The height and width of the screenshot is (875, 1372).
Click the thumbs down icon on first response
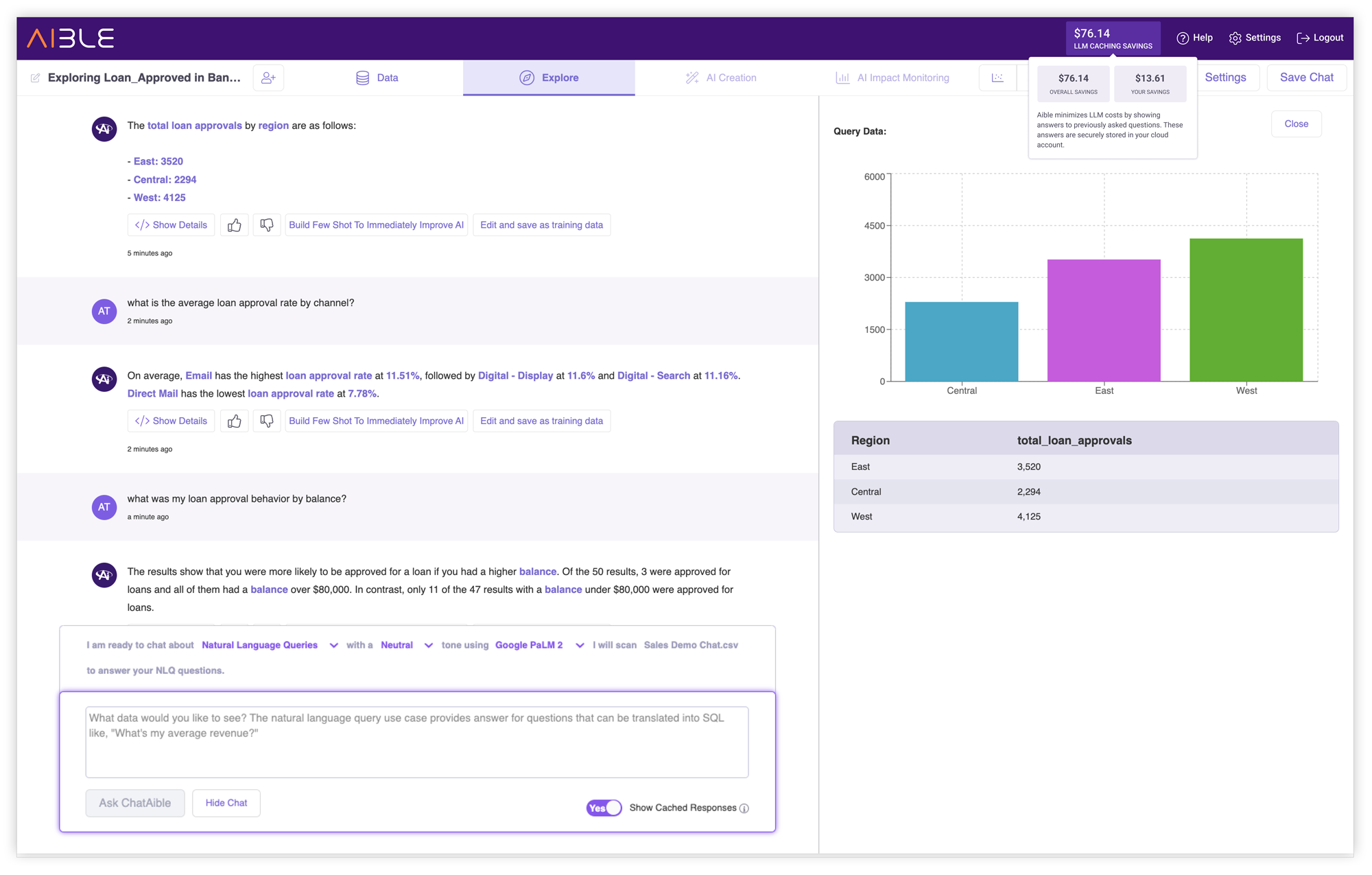tap(266, 225)
